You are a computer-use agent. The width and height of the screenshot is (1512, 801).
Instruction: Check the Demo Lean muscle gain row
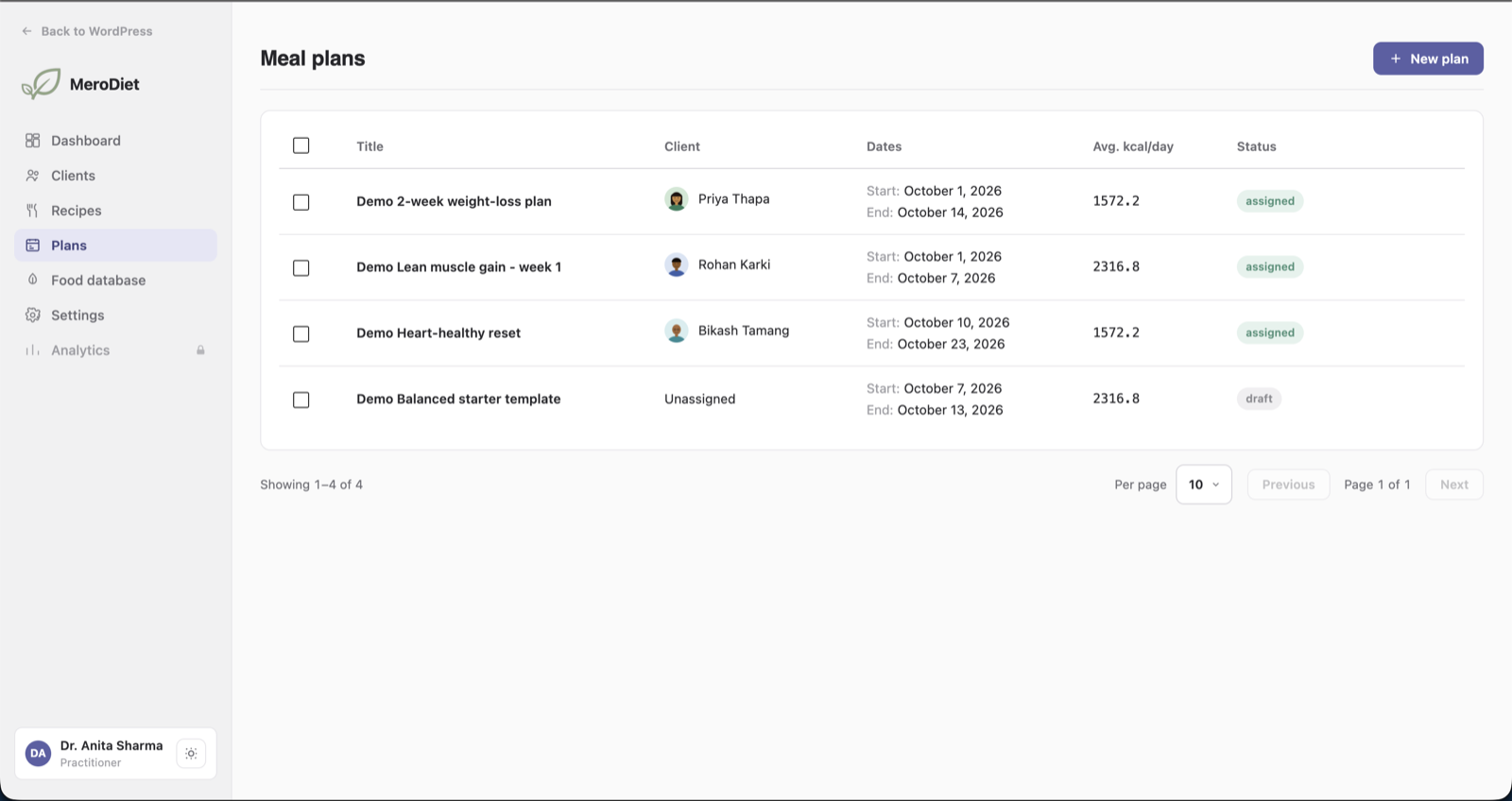click(x=301, y=268)
